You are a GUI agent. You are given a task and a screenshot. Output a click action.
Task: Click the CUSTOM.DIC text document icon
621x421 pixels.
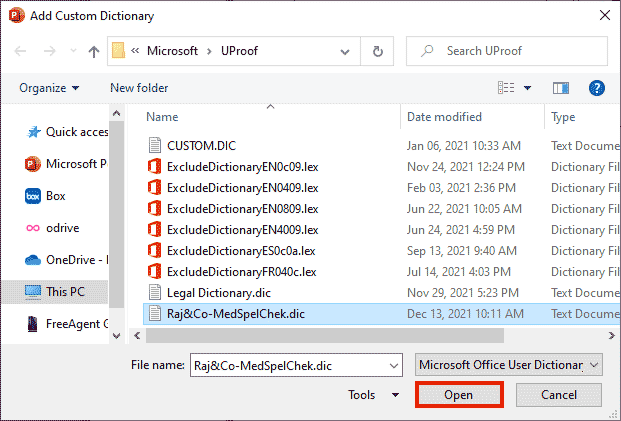point(154,145)
